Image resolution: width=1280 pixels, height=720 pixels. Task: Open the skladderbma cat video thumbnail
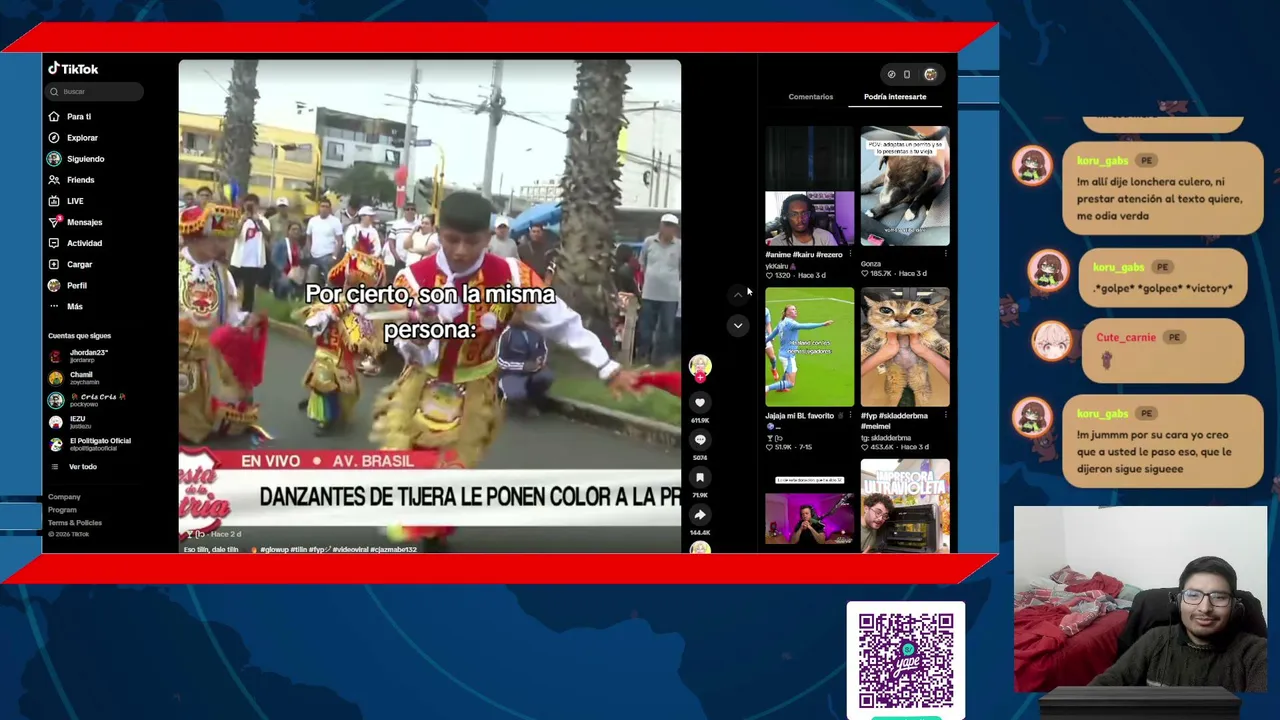click(x=905, y=347)
